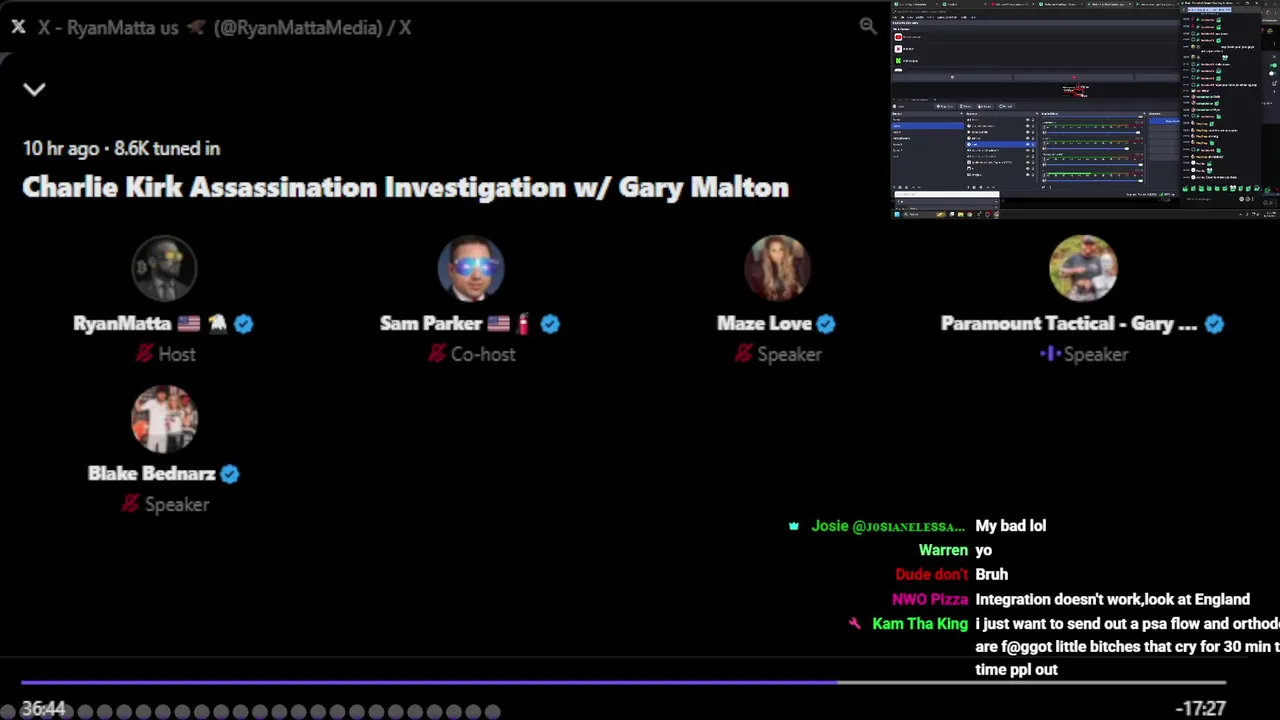
Task: Click the YouTube icon in the OBS inset
Action: coord(898,37)
